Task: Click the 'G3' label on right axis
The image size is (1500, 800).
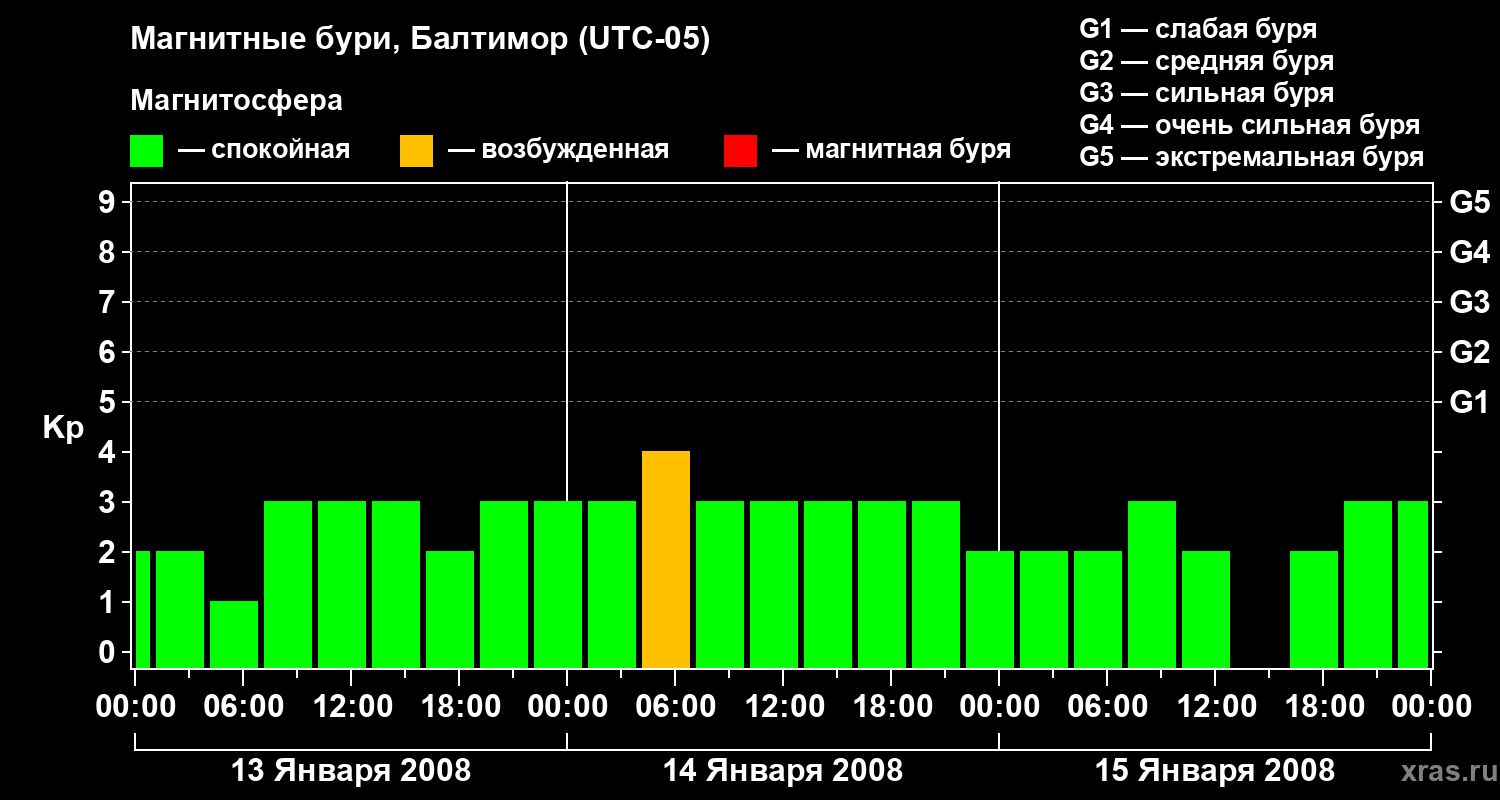Action: 1470,302
